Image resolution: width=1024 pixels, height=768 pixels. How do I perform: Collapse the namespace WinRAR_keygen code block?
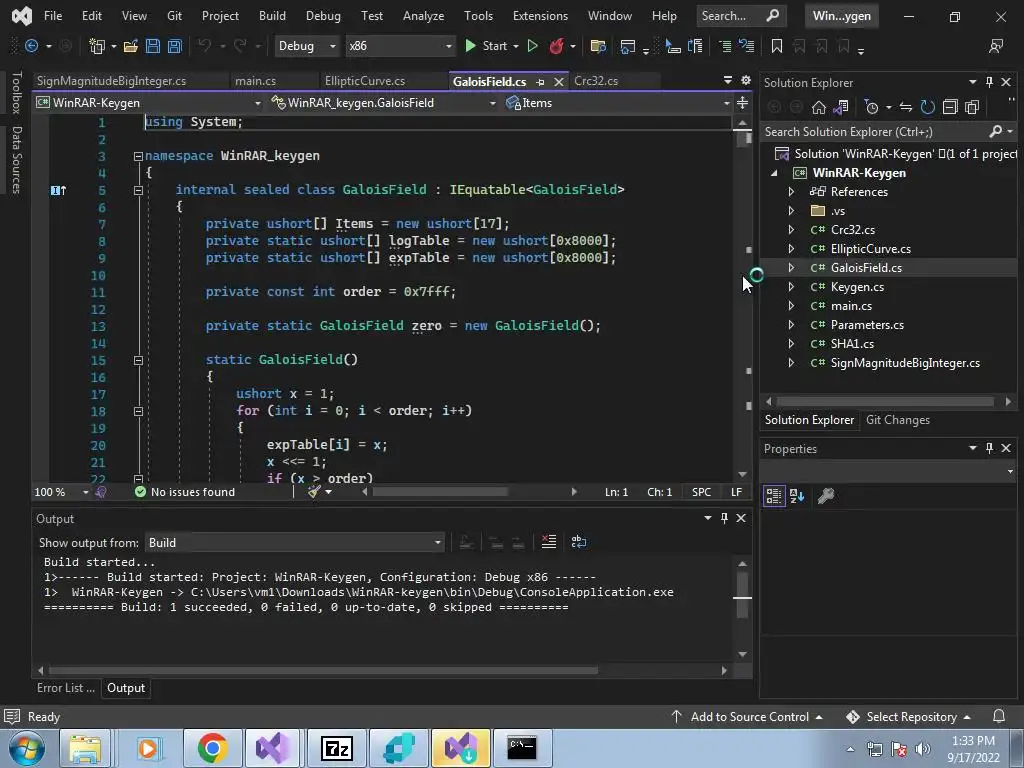(138, 156)
